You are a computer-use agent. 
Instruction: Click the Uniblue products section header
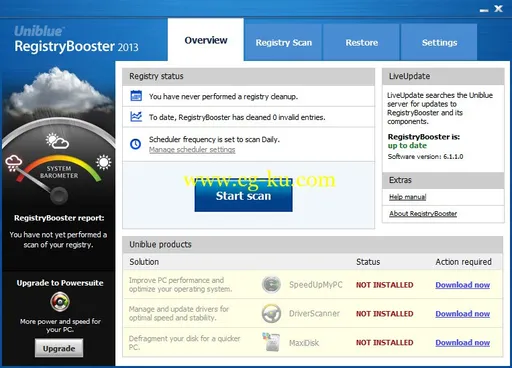(x=312, y=245)
